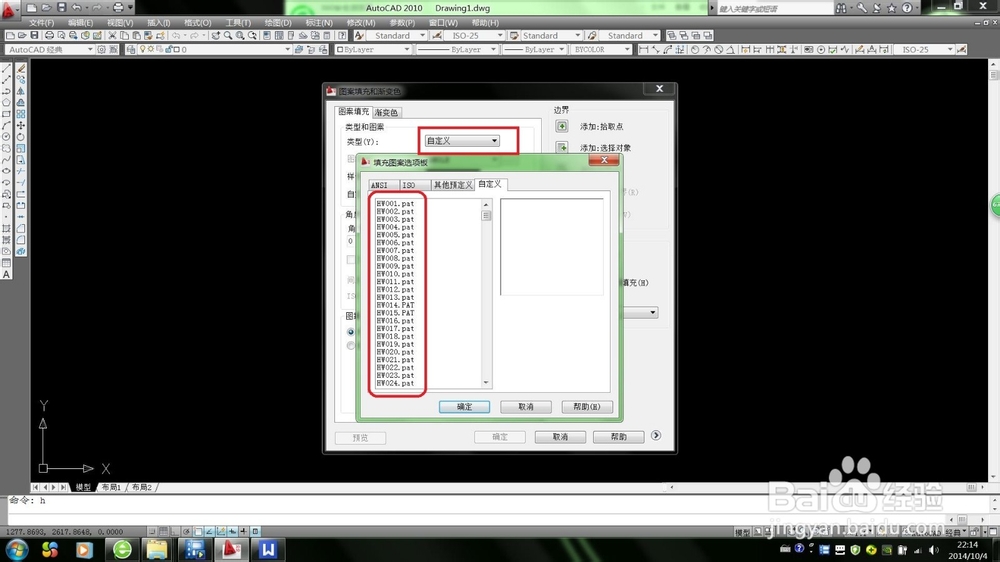1000x562 pixels.
Task: Switch to the 布局1 layout tab
Action: 111,487
